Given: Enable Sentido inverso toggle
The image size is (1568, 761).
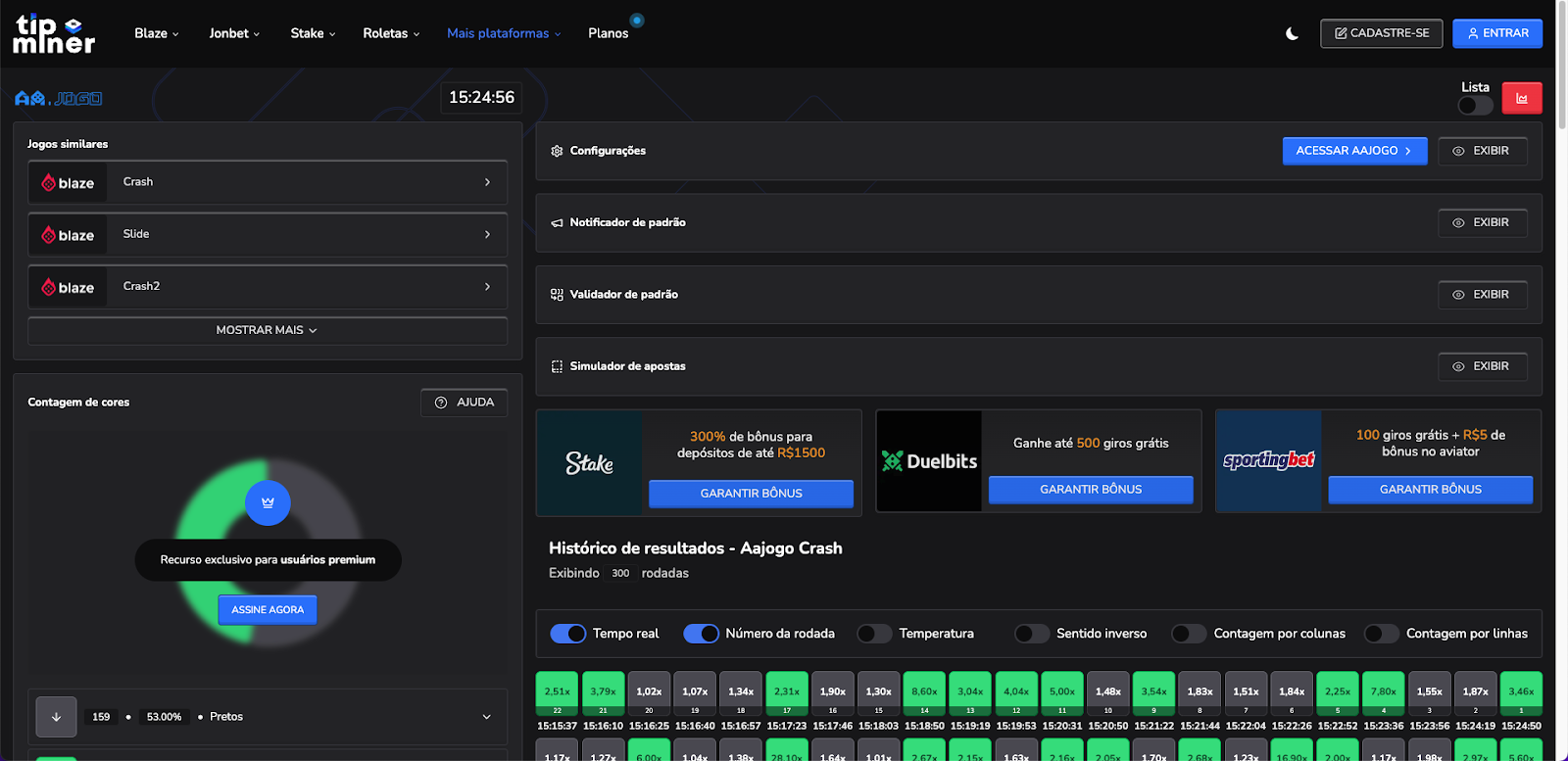Looking at the screenshot, I should (1032, 634).
